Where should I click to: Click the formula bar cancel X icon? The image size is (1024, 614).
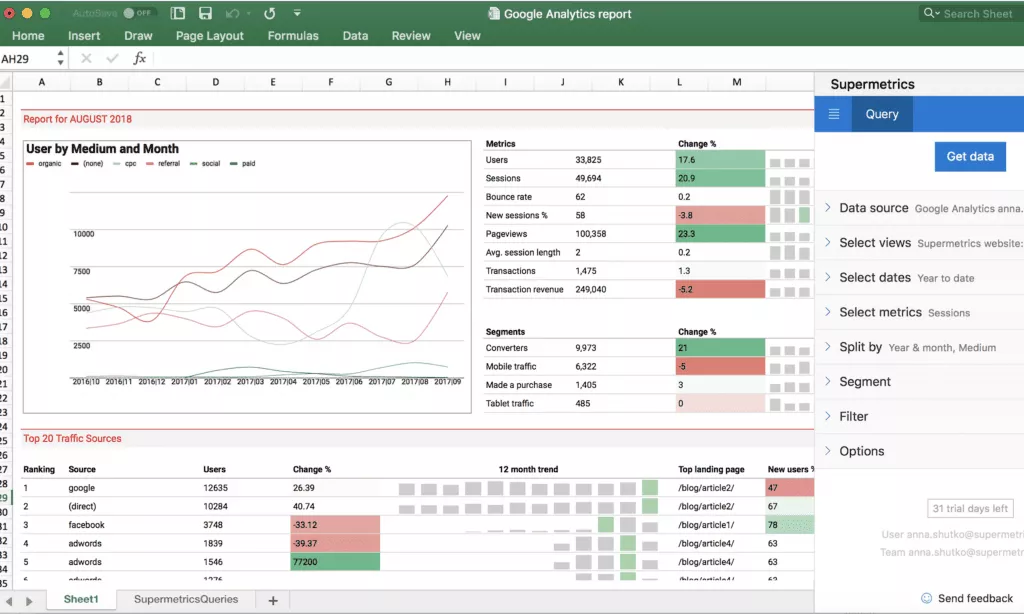point(86,59)
